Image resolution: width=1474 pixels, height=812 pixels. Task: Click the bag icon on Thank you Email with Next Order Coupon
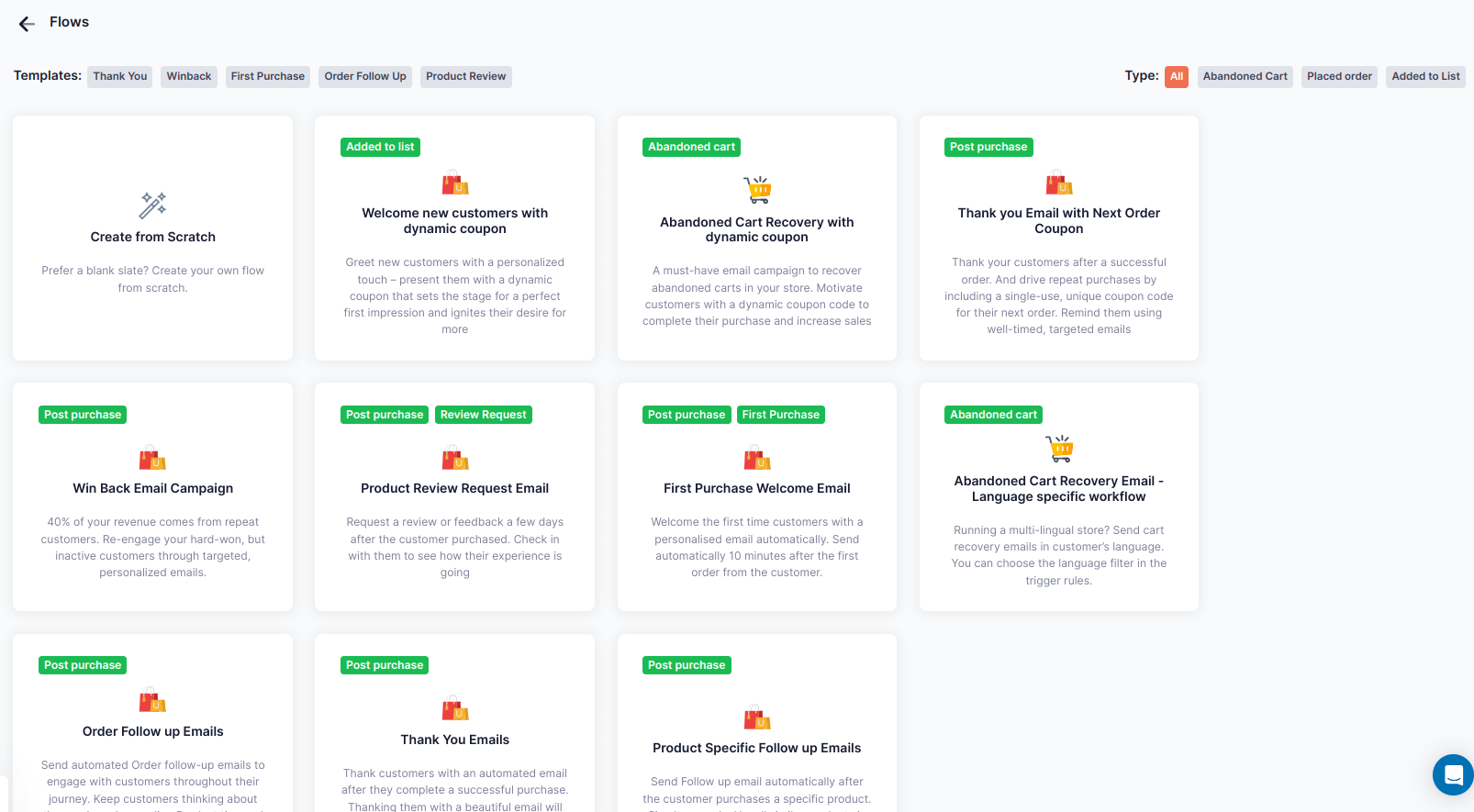point(1058,183)
